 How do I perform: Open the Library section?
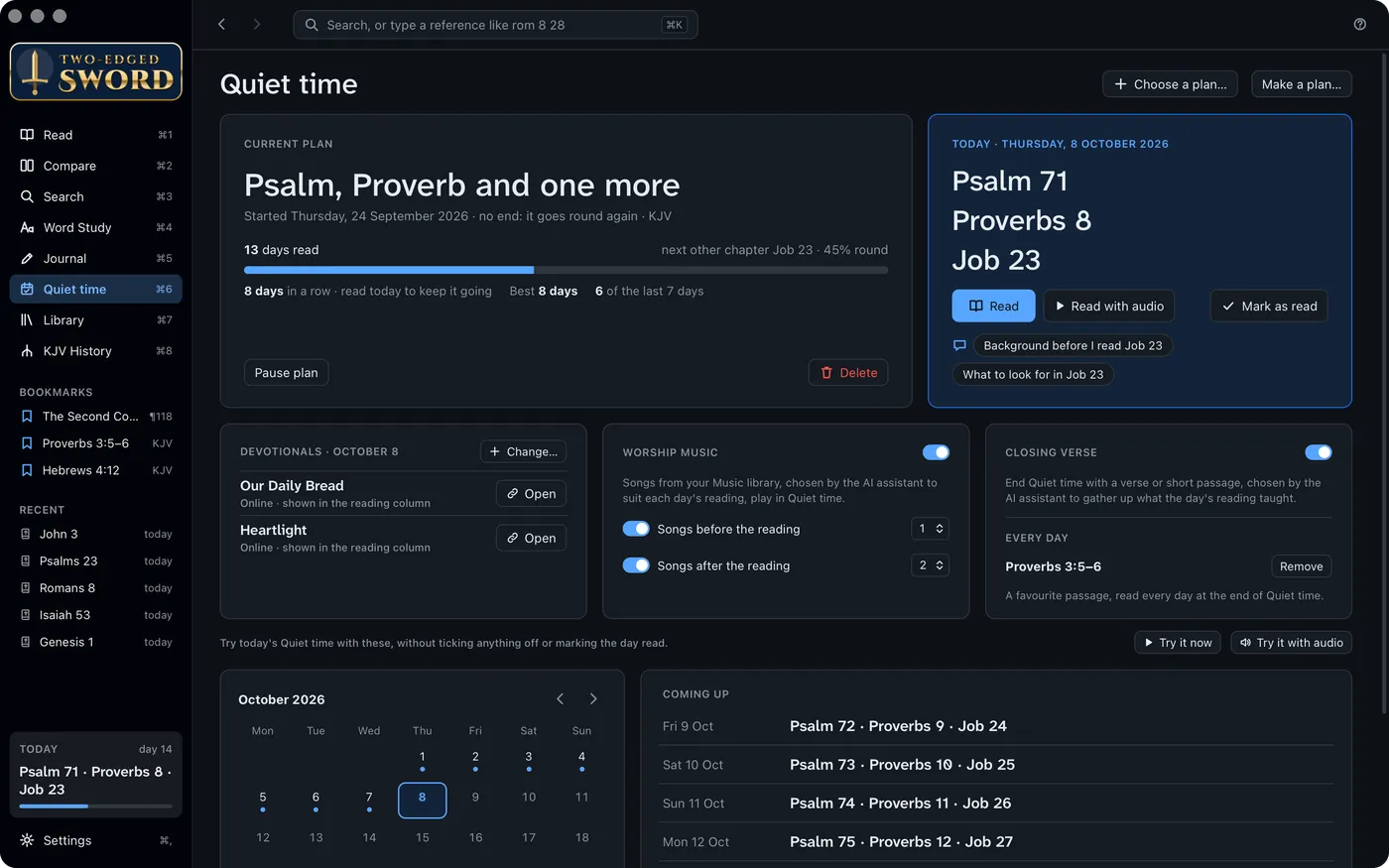tap(96, 320)
